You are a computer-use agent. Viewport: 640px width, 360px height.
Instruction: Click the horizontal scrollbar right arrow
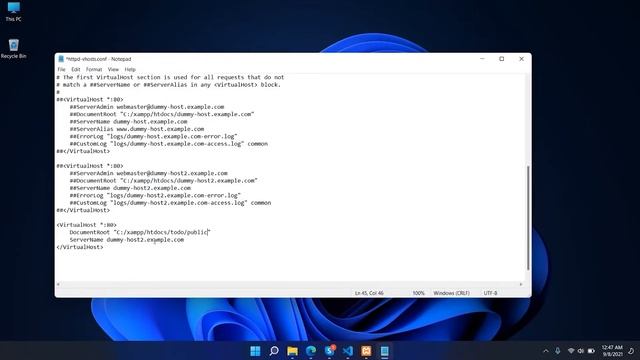point(521,284)
